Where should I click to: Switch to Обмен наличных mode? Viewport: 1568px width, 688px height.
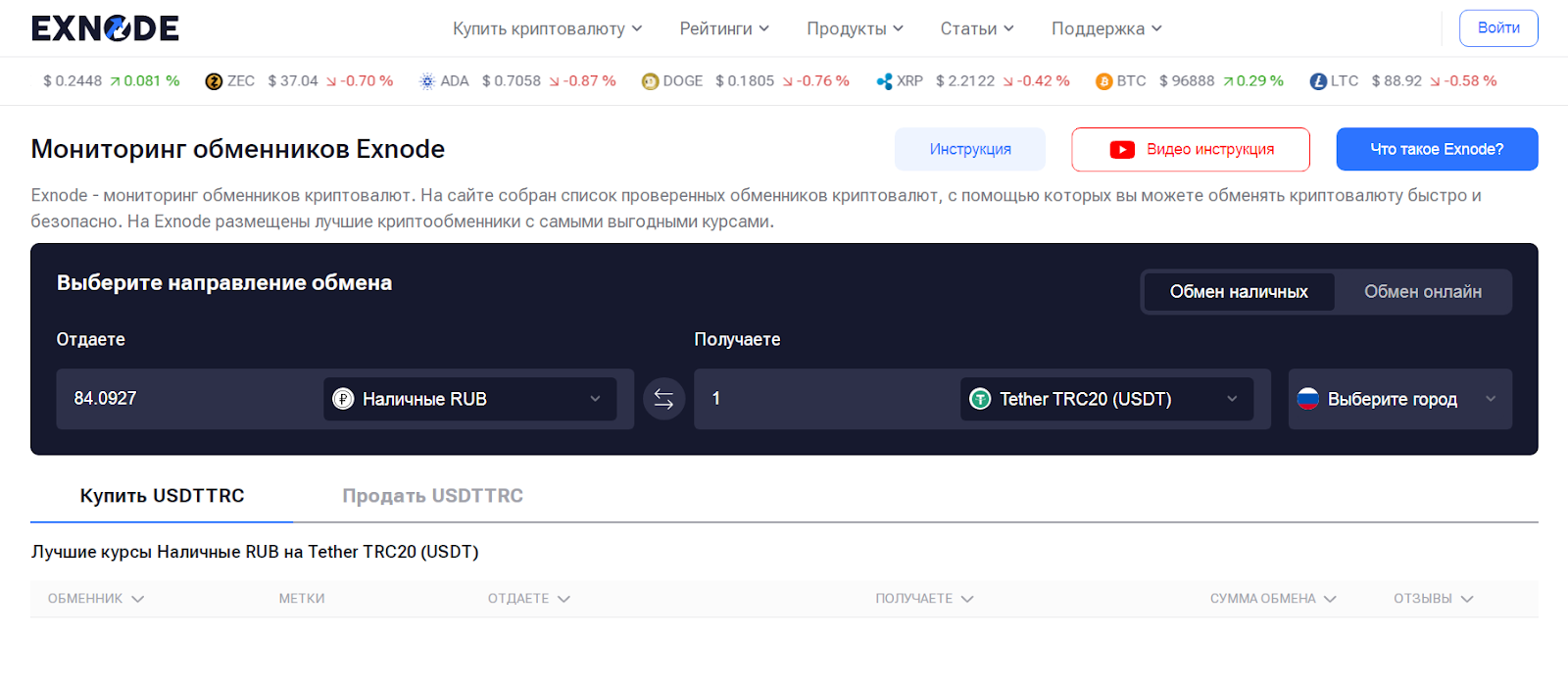pyautogui.click(x=1239, y=292)
